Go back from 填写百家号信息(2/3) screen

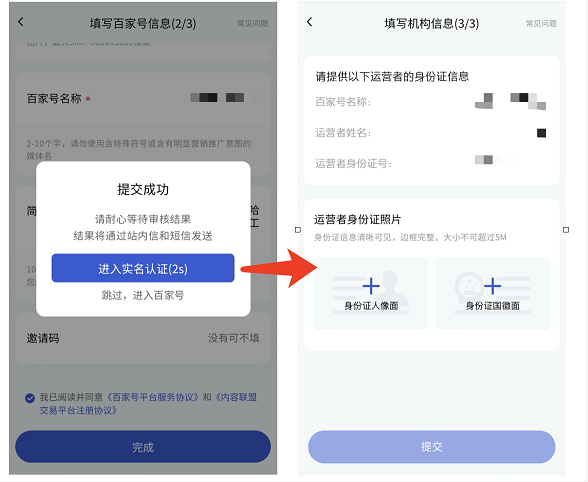[x=21, y=22]
